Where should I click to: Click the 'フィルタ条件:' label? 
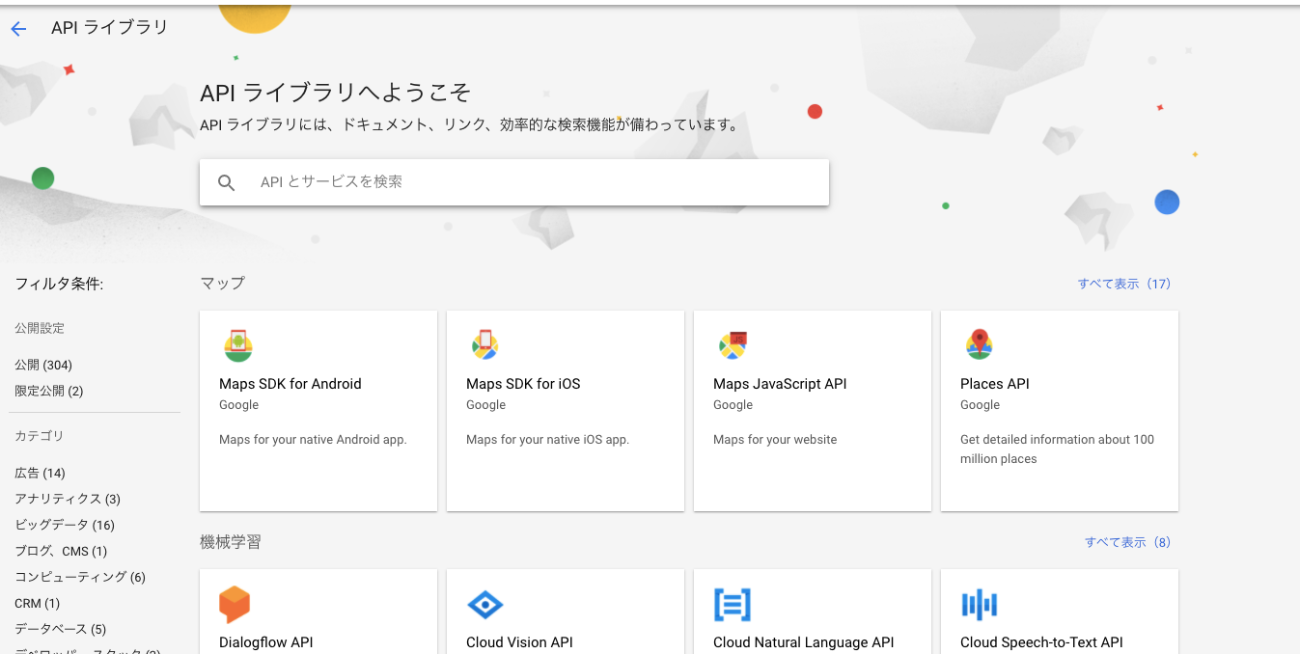pyautogui.click(x=59, y=284)
